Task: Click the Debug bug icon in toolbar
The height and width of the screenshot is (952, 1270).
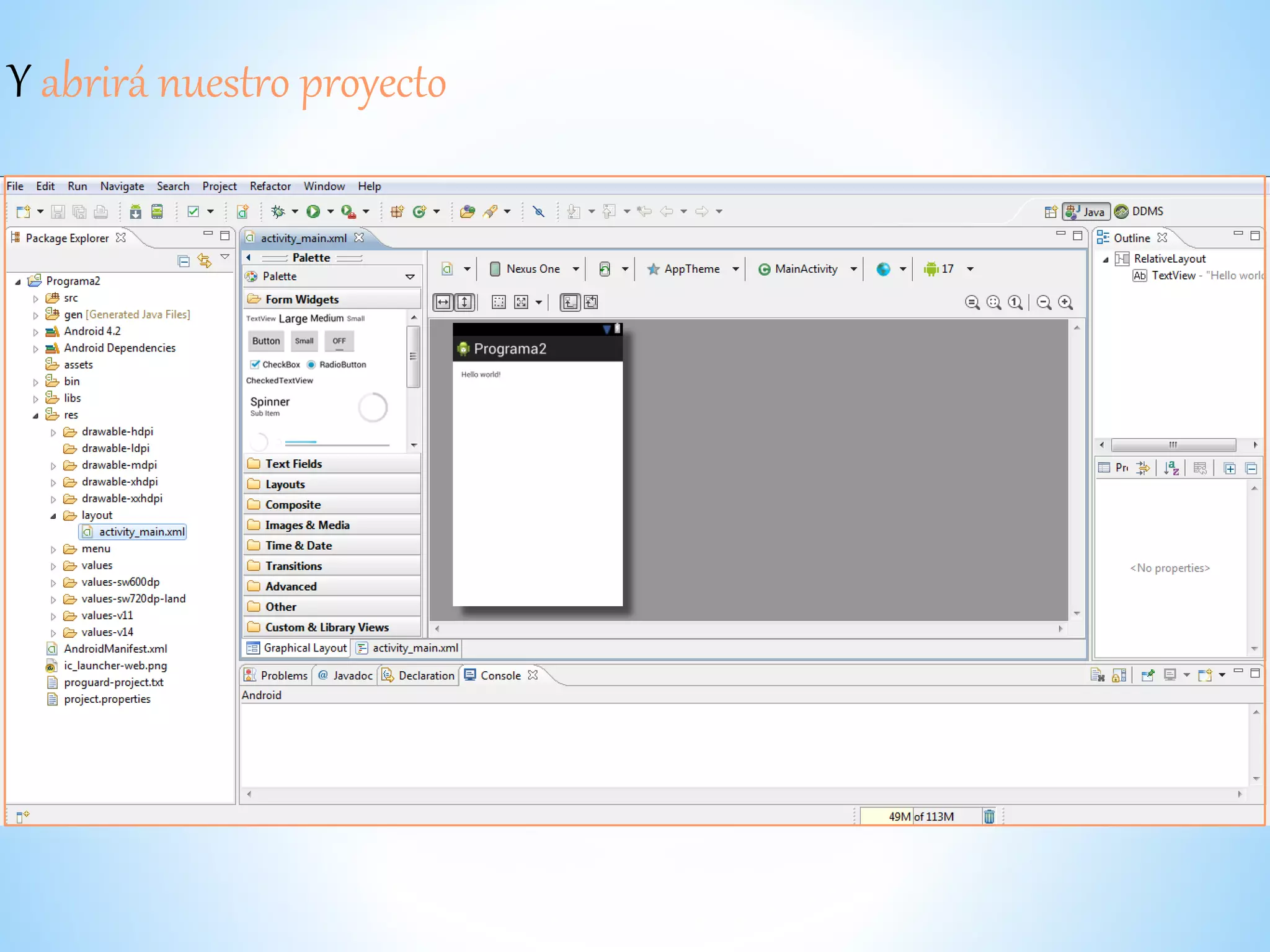Action: pyautogui.click(x=278, y=211)
